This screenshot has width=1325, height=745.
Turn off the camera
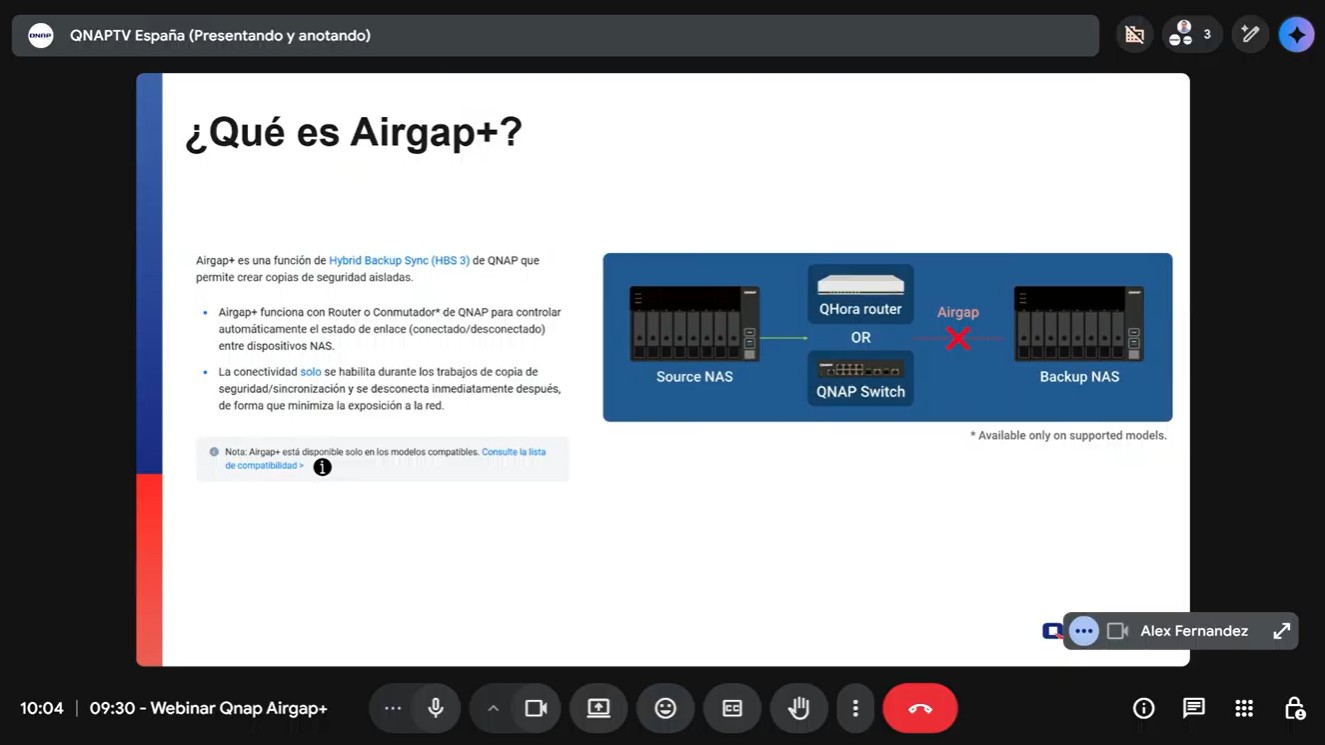(536, 708)
